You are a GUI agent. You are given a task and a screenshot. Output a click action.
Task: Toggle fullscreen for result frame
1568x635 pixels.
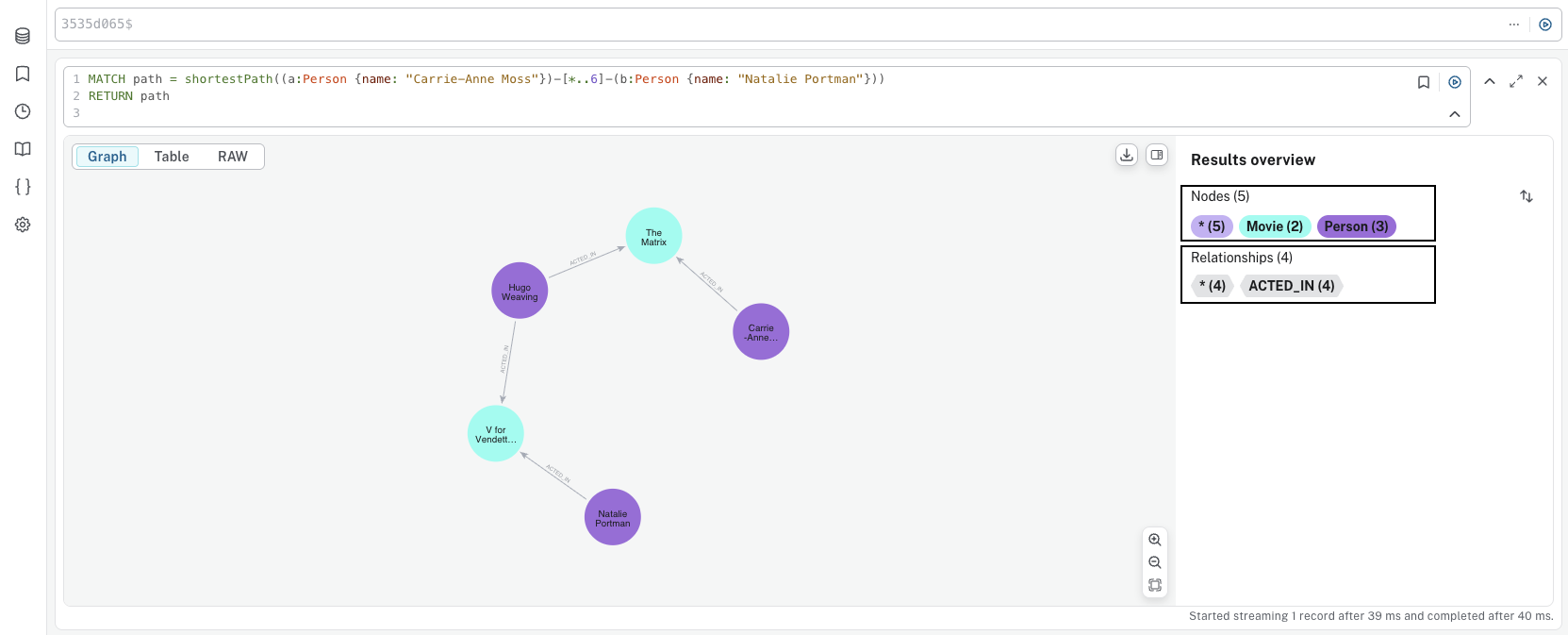pyautogui.click(x=1516, y=82)
